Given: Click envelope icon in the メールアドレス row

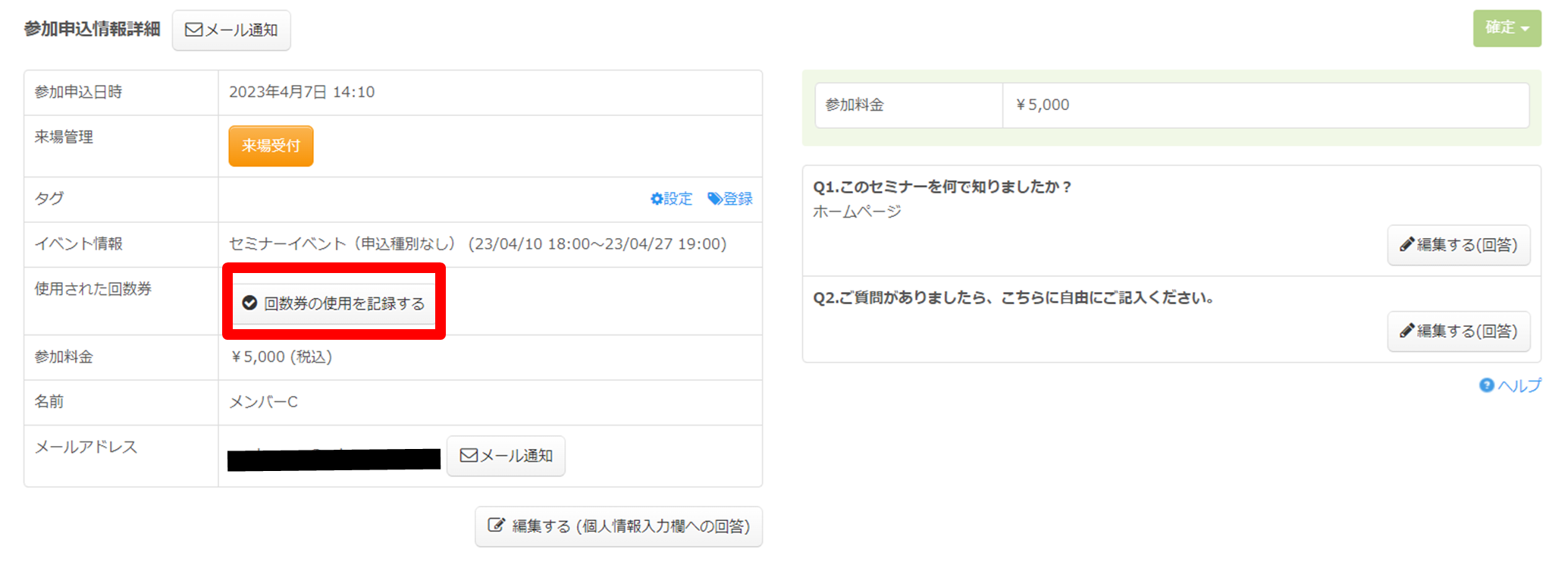Looking at the screenshot, I should pos(469,455).
